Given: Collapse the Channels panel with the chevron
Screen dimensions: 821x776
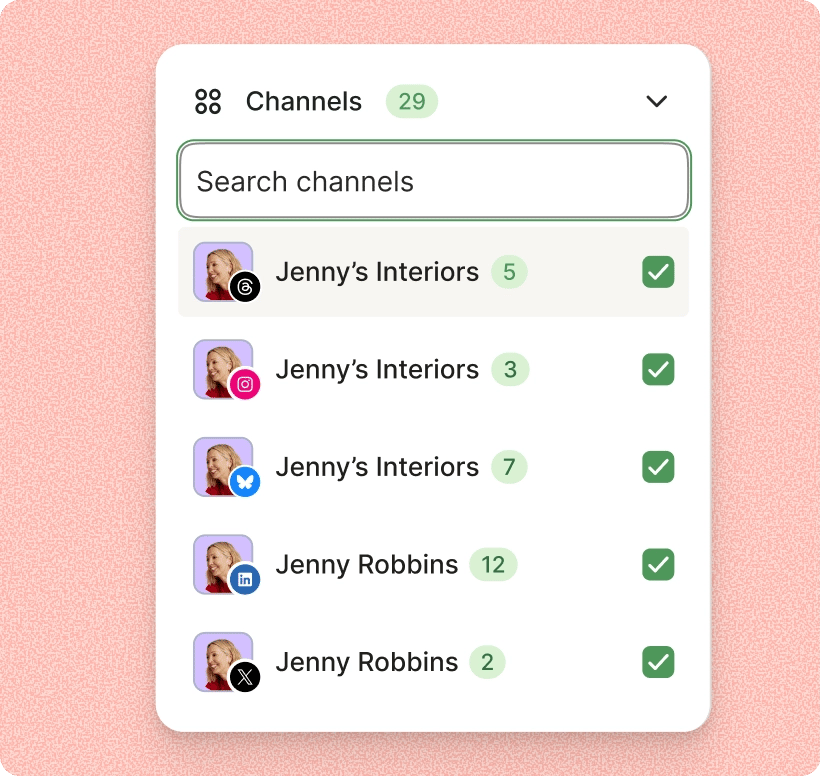Looking at the screenshot, I should point(657,101).
